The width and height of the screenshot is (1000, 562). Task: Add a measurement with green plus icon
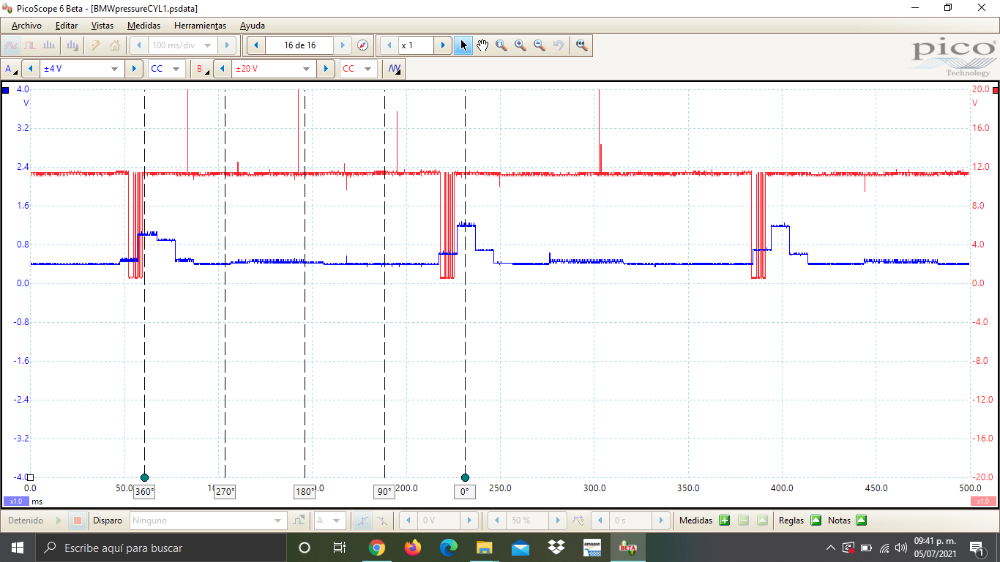tap(725, 521)
